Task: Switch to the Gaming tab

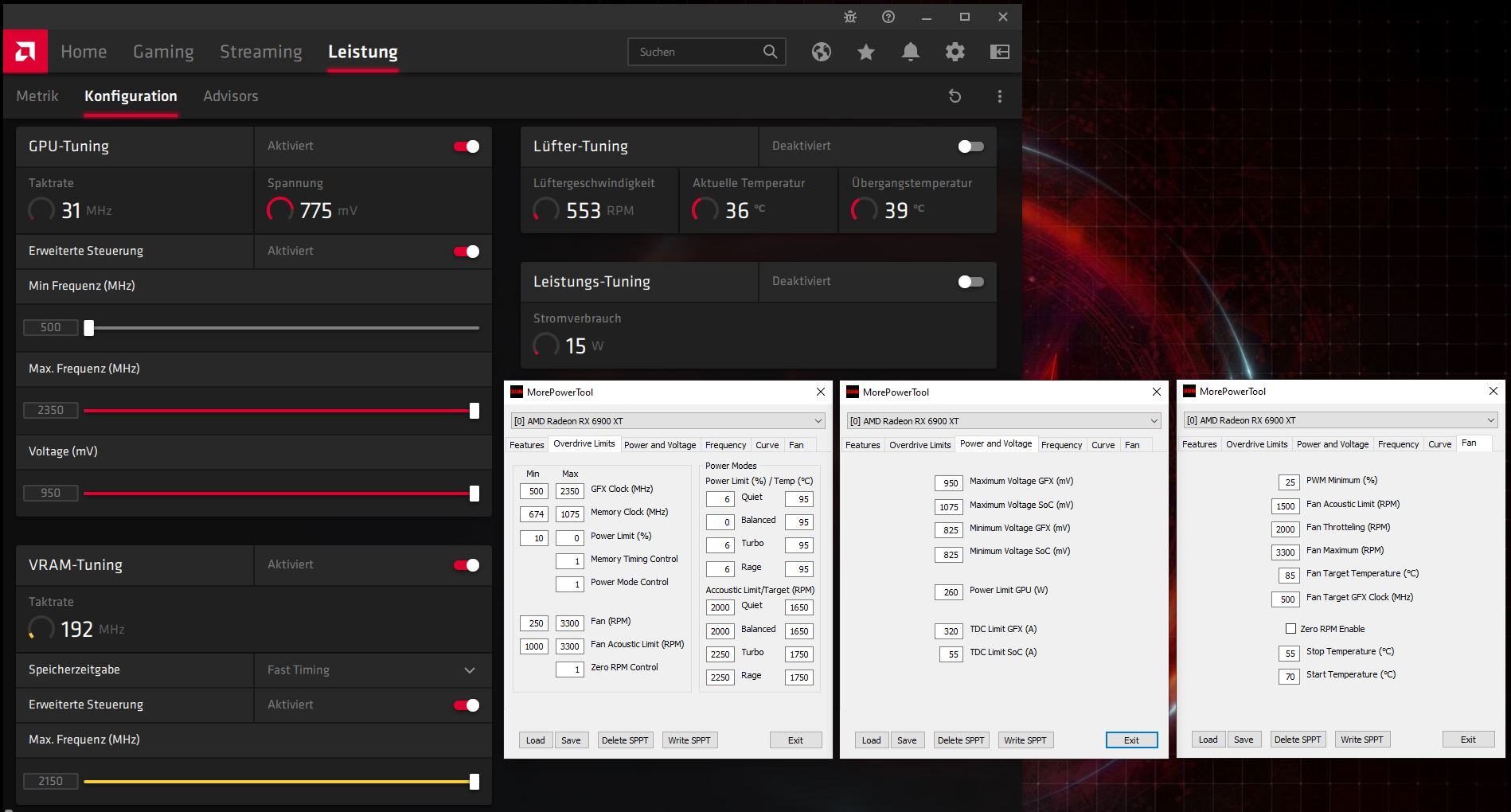Action: pyautogui.click(x=163, y=52)
